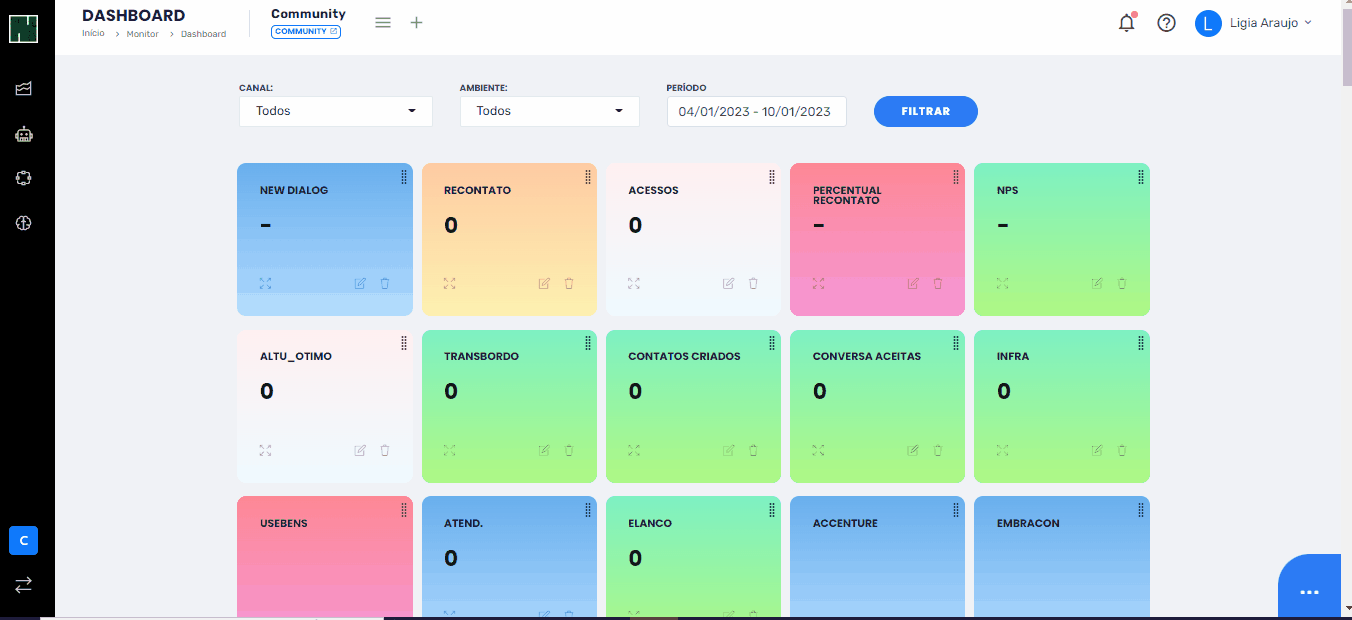Viewport: 1352px width, 620px height.
Task: Delete the INFRA card
Action: click(1121, 450)
